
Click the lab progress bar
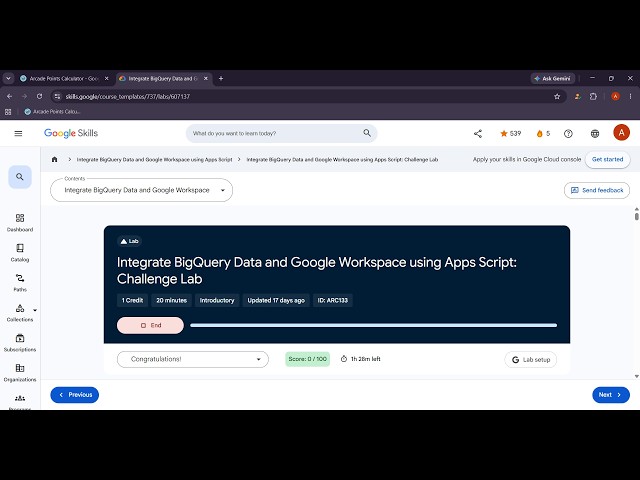point(373,325)
